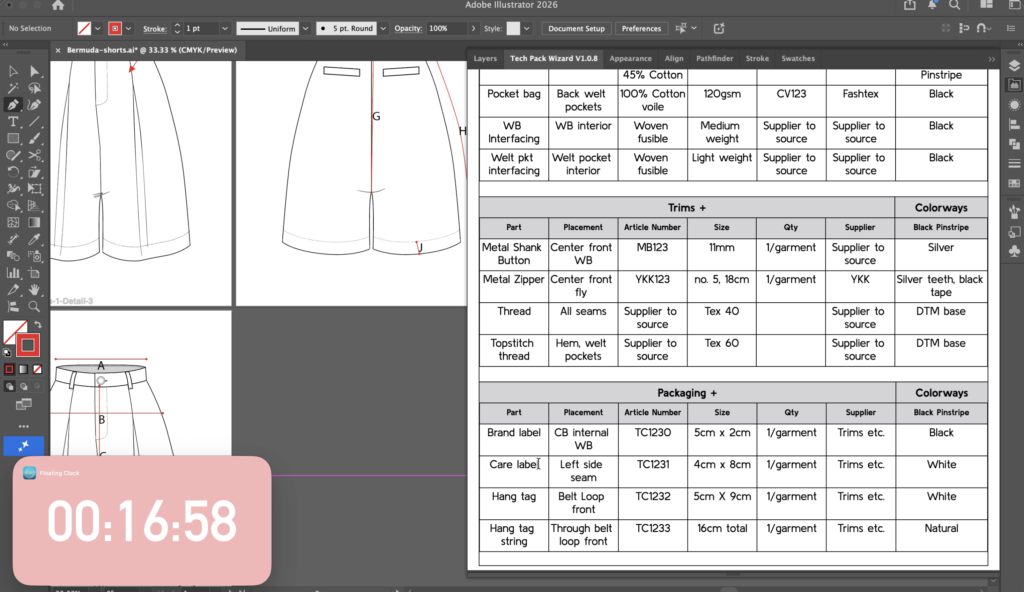Open the Share icon at top right

coord(909,6)
